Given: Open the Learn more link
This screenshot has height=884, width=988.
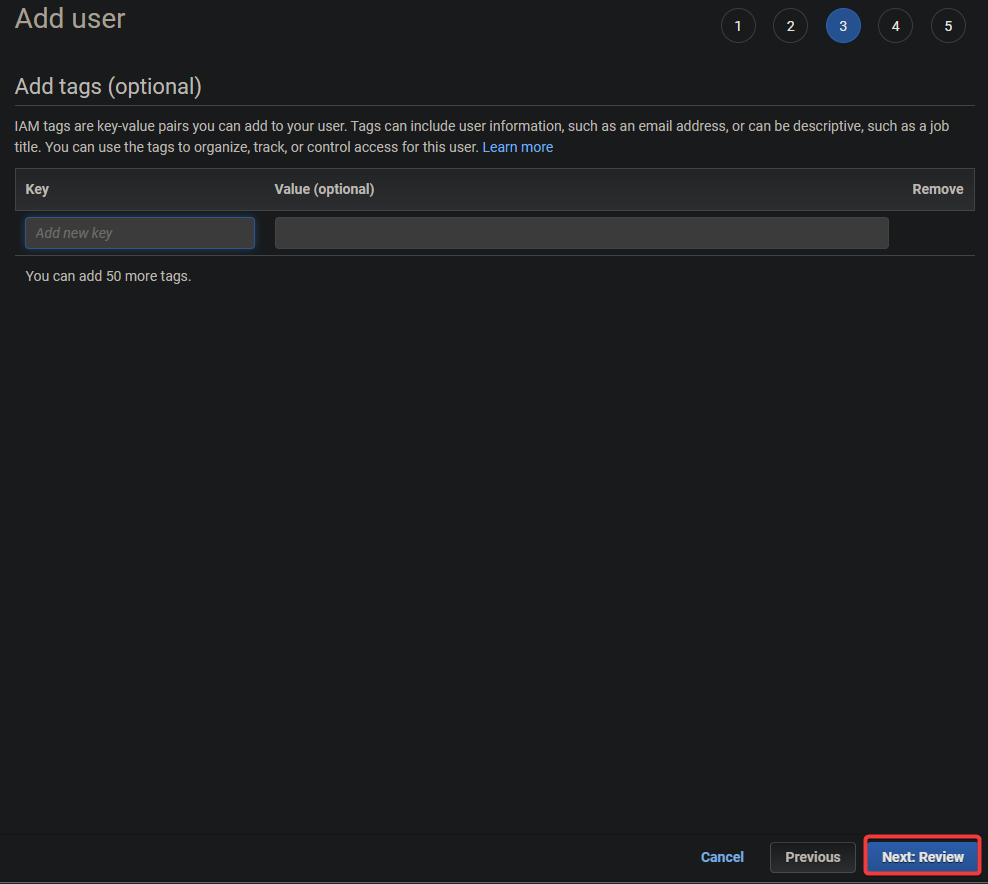Looking at the screenshot, I should coord(517,147).
